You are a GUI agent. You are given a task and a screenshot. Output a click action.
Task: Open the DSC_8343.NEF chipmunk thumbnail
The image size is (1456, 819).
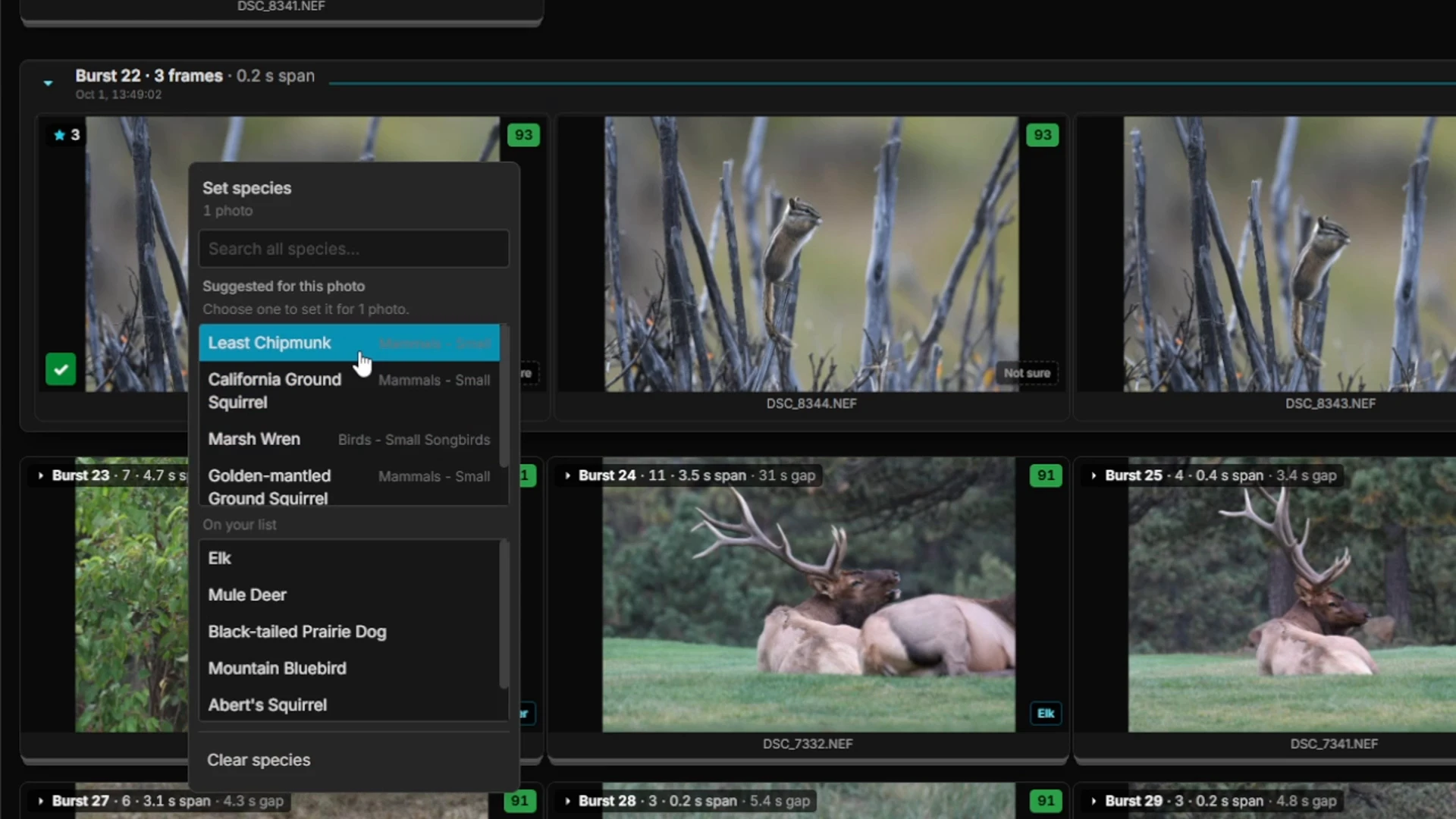pos(1289,254)
